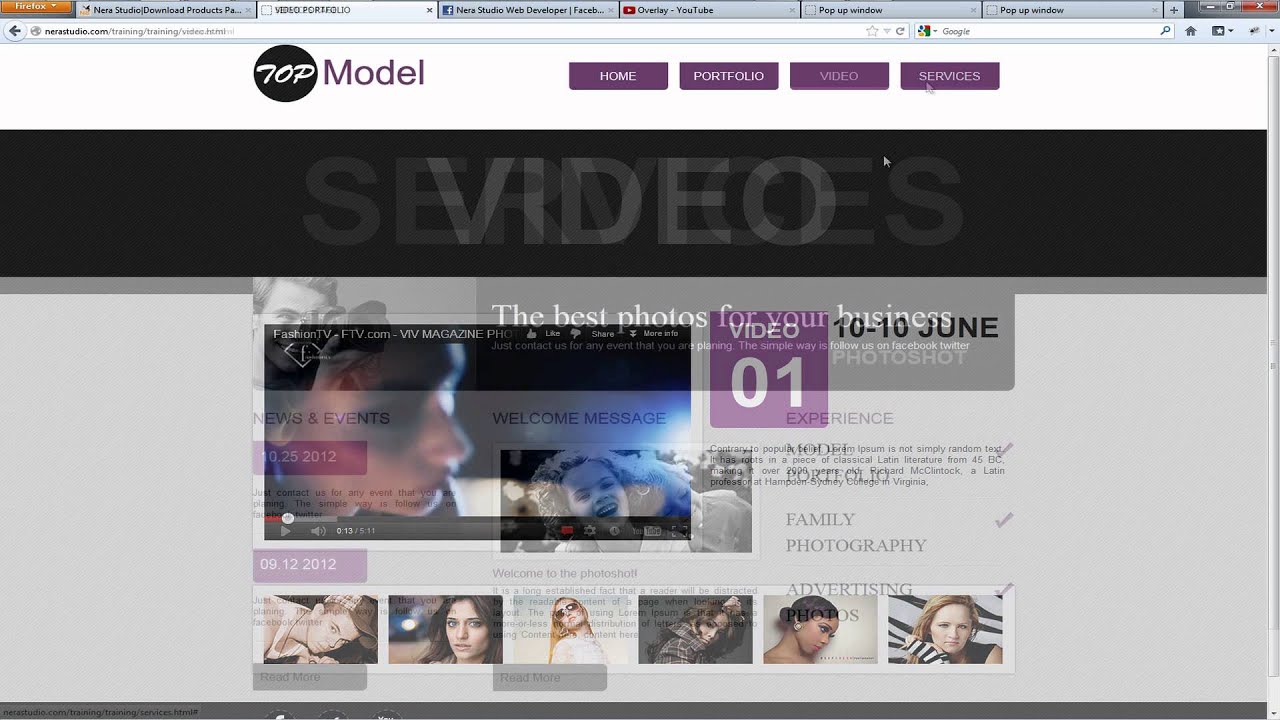The height and width of the screenshot is (720, 1280).
Task: Click the EXPERIENCE heading
Action: click(839, 418)
